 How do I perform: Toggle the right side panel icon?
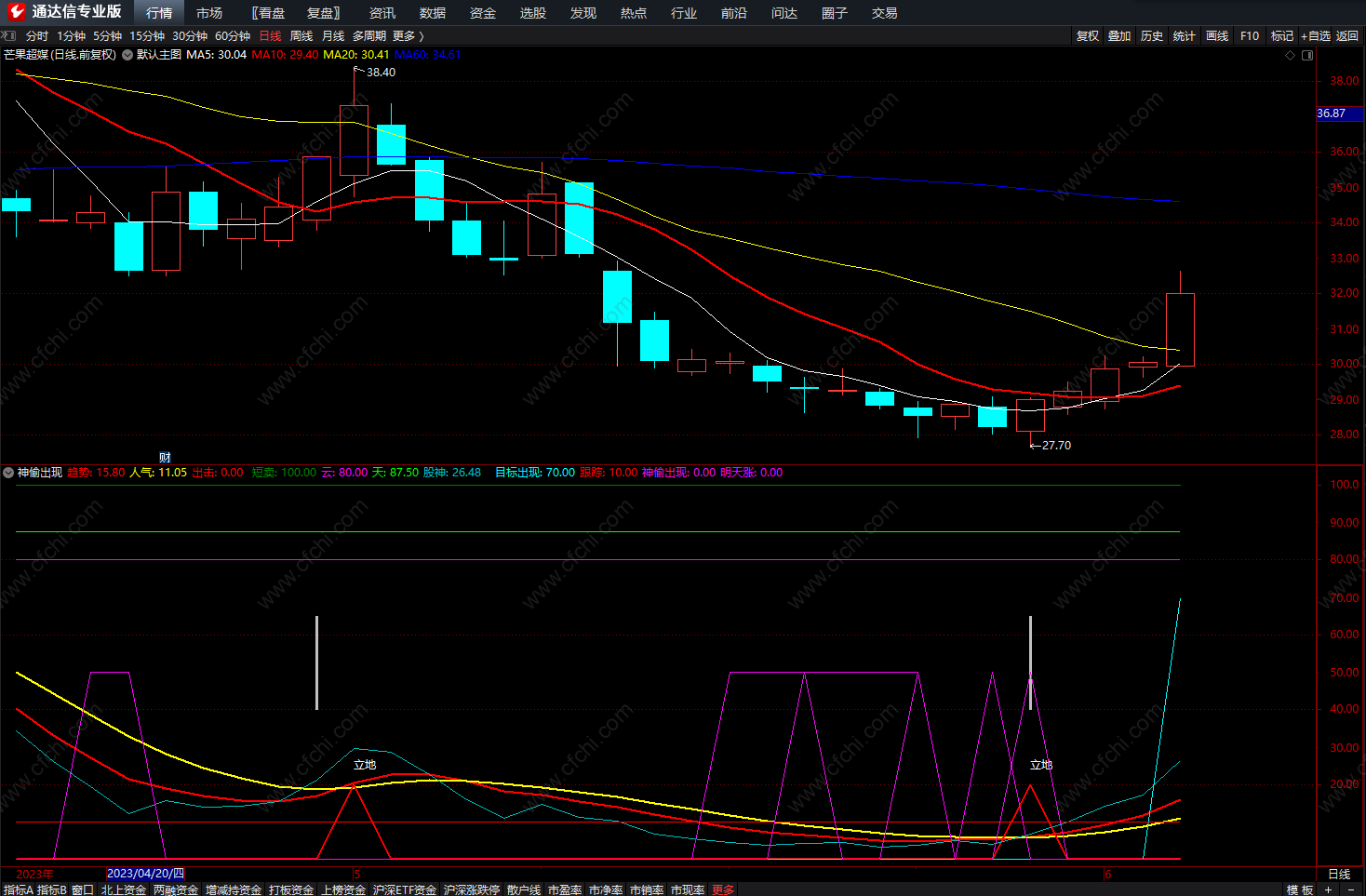[x=1307, y=56]
